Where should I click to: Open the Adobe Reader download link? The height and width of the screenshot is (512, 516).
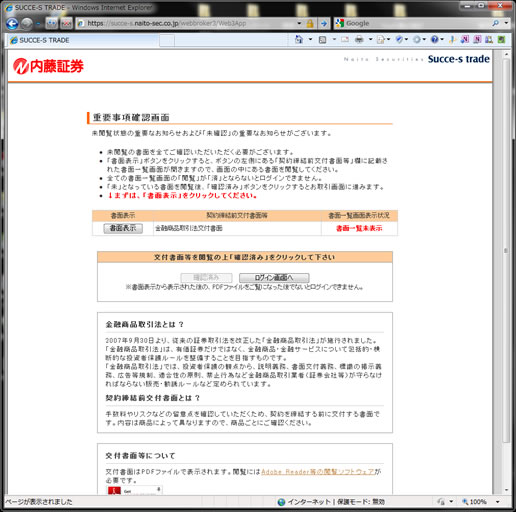point(318,472)
